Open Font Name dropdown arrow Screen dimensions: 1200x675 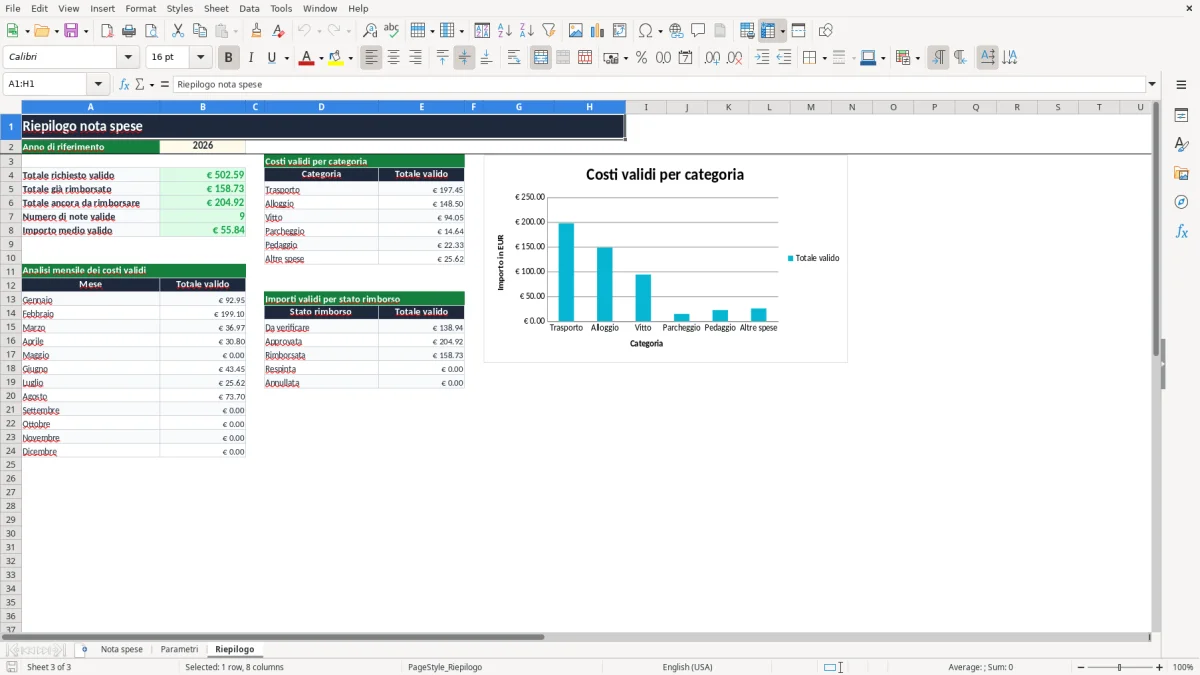(x=128, y=58)
